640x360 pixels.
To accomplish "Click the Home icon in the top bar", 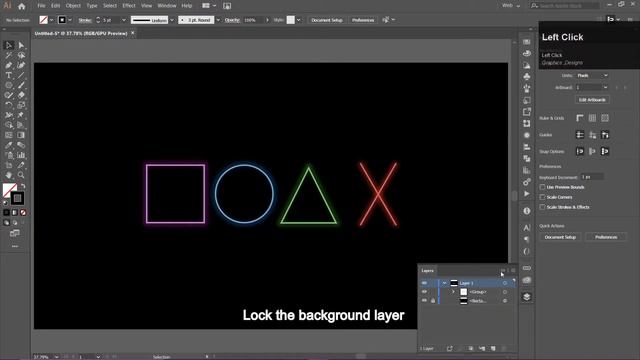I will tap(22, 6).
